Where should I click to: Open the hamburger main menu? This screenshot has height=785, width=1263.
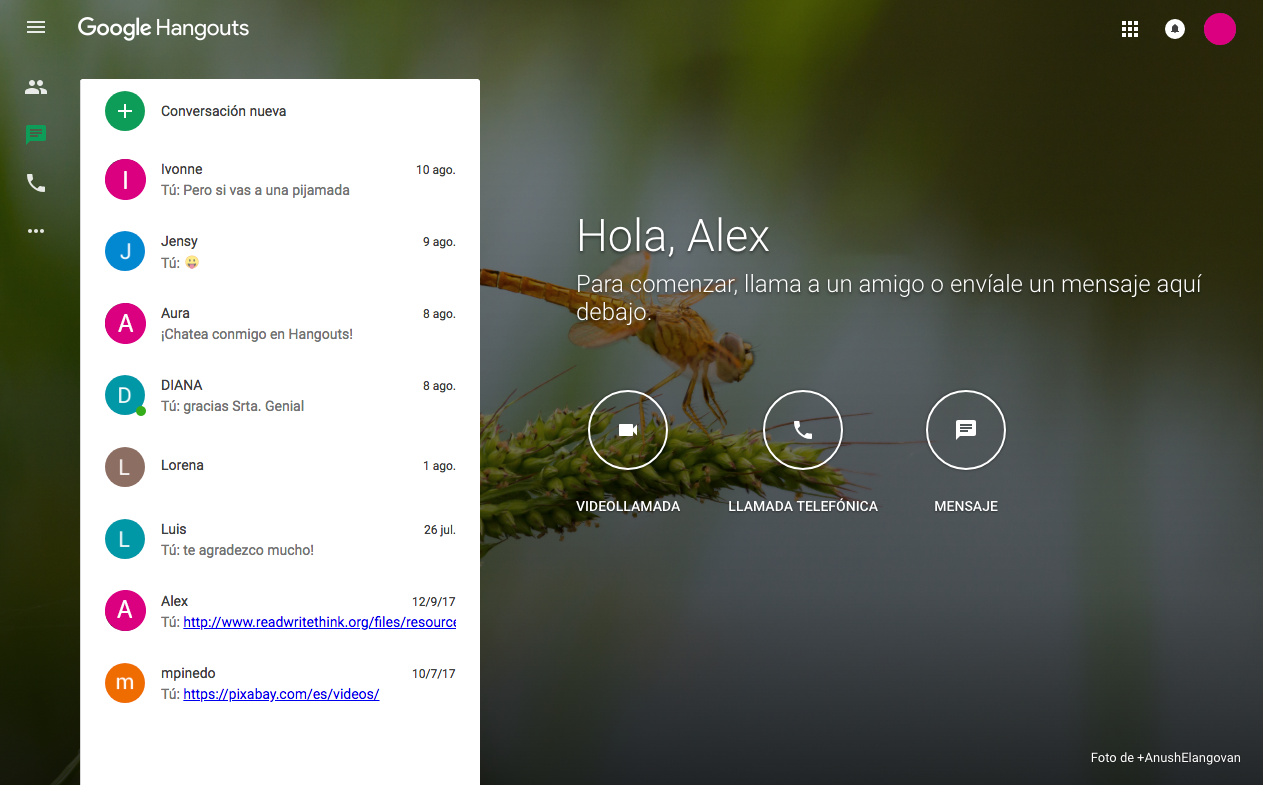coord(36,28)
